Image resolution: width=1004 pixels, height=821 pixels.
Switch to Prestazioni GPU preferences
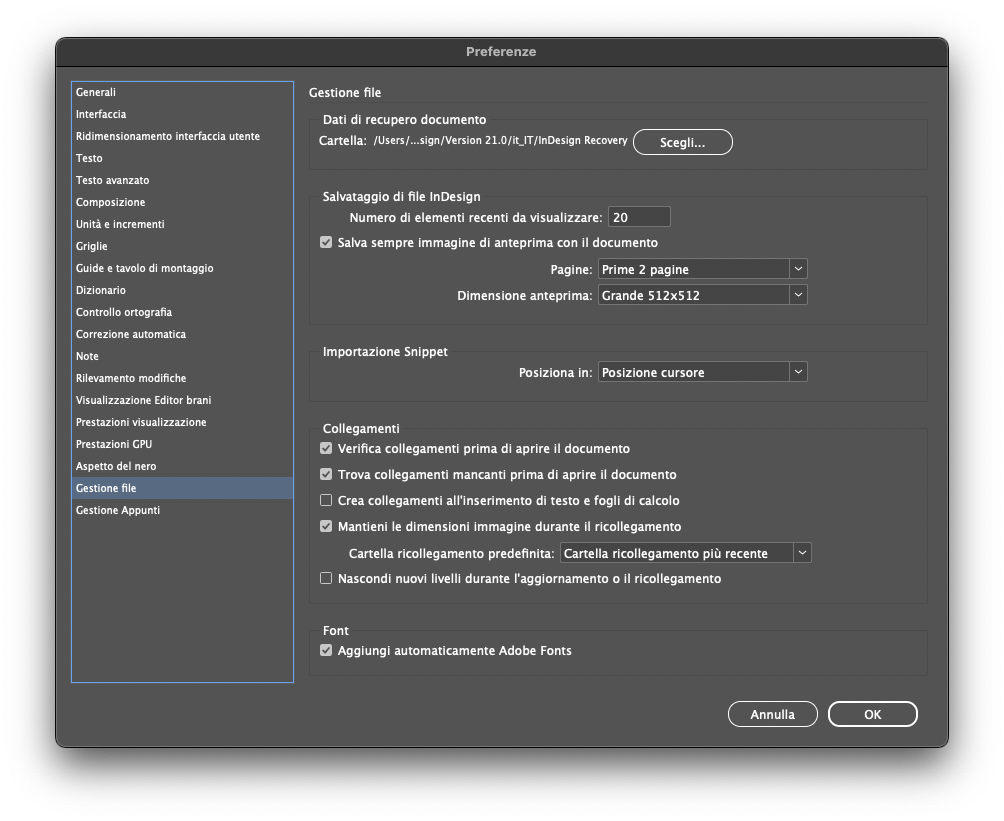click(114, 444)
